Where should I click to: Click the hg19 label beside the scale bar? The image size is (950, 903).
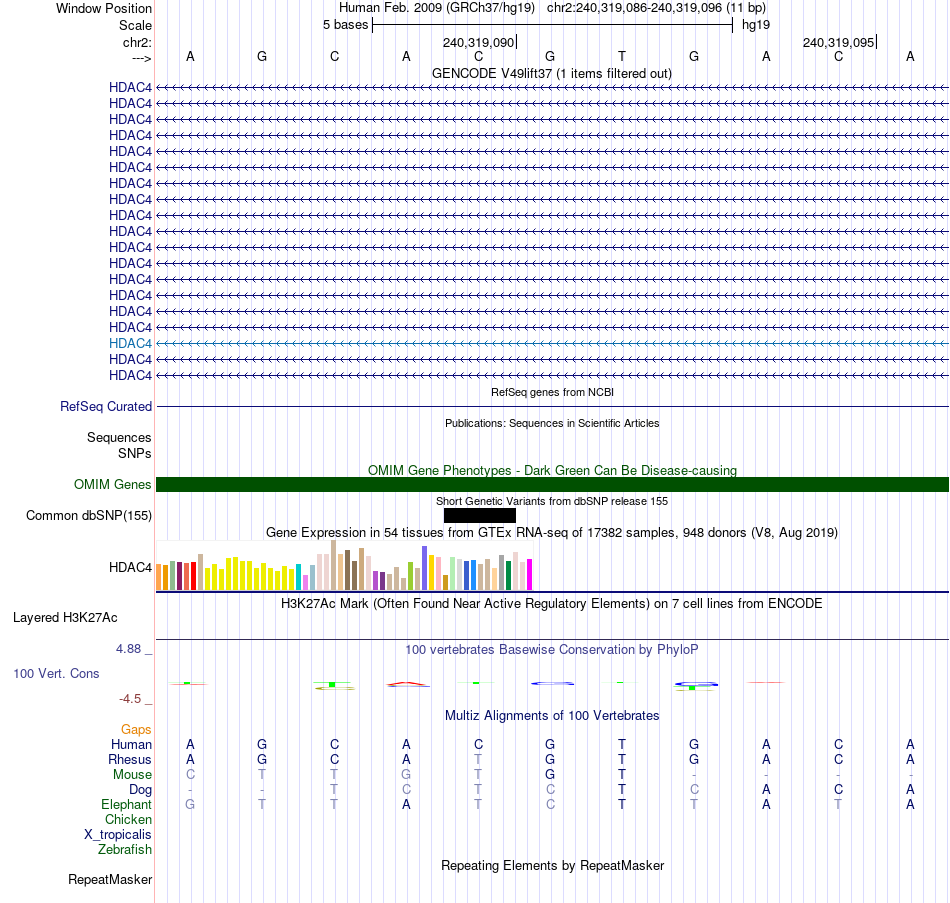tap(756, 25)
